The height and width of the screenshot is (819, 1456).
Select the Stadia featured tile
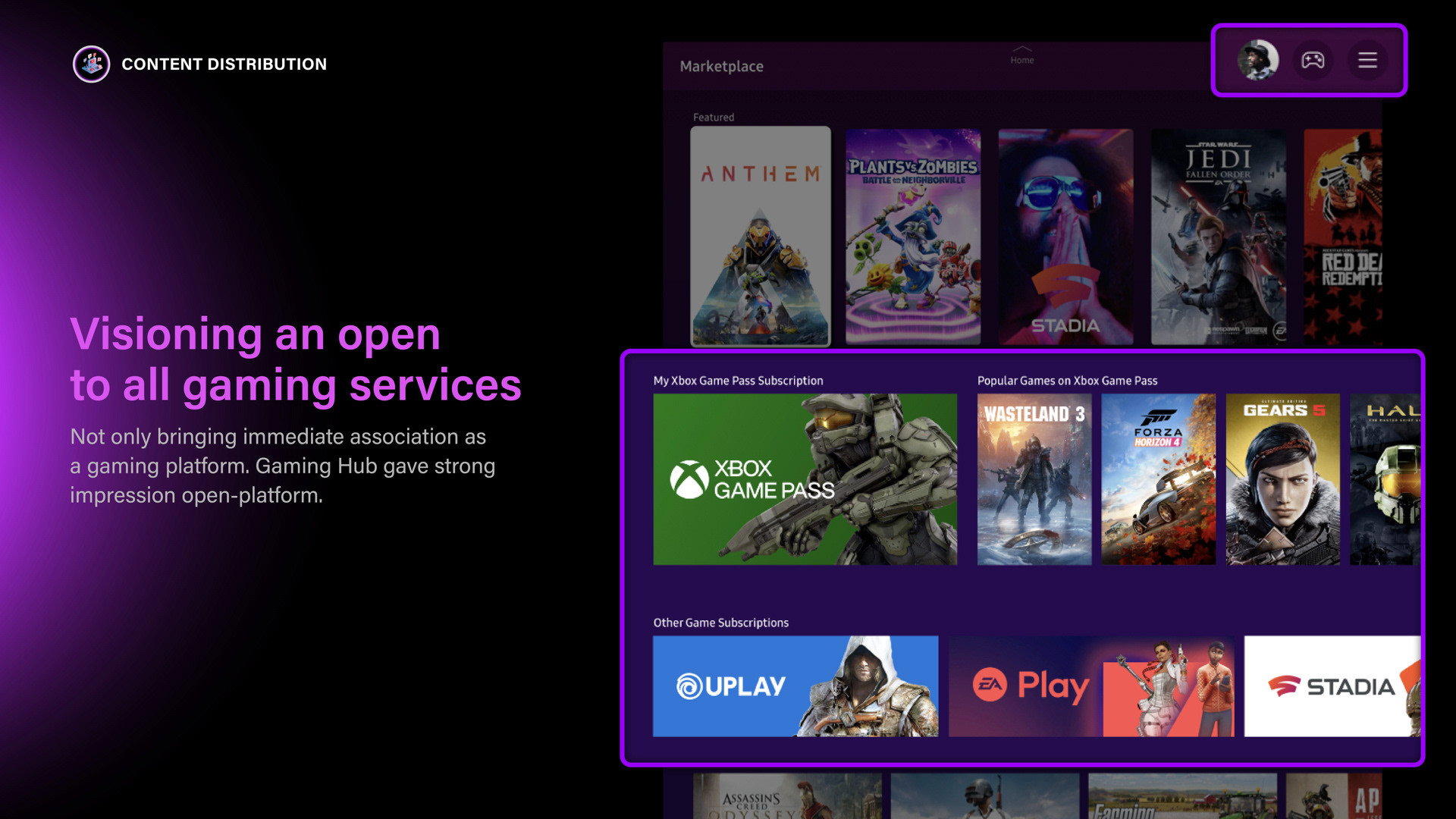tap(1065, 237)
